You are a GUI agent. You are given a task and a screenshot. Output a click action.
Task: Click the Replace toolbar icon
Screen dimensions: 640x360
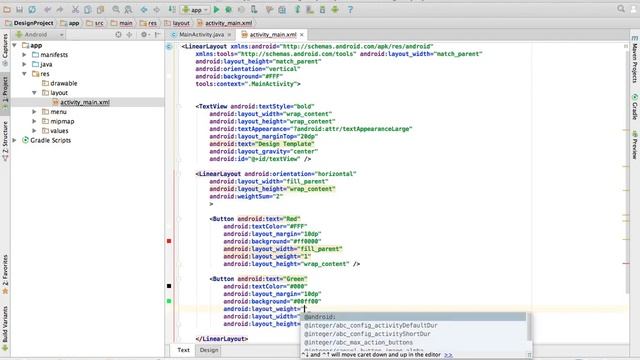tap(128, 9)
